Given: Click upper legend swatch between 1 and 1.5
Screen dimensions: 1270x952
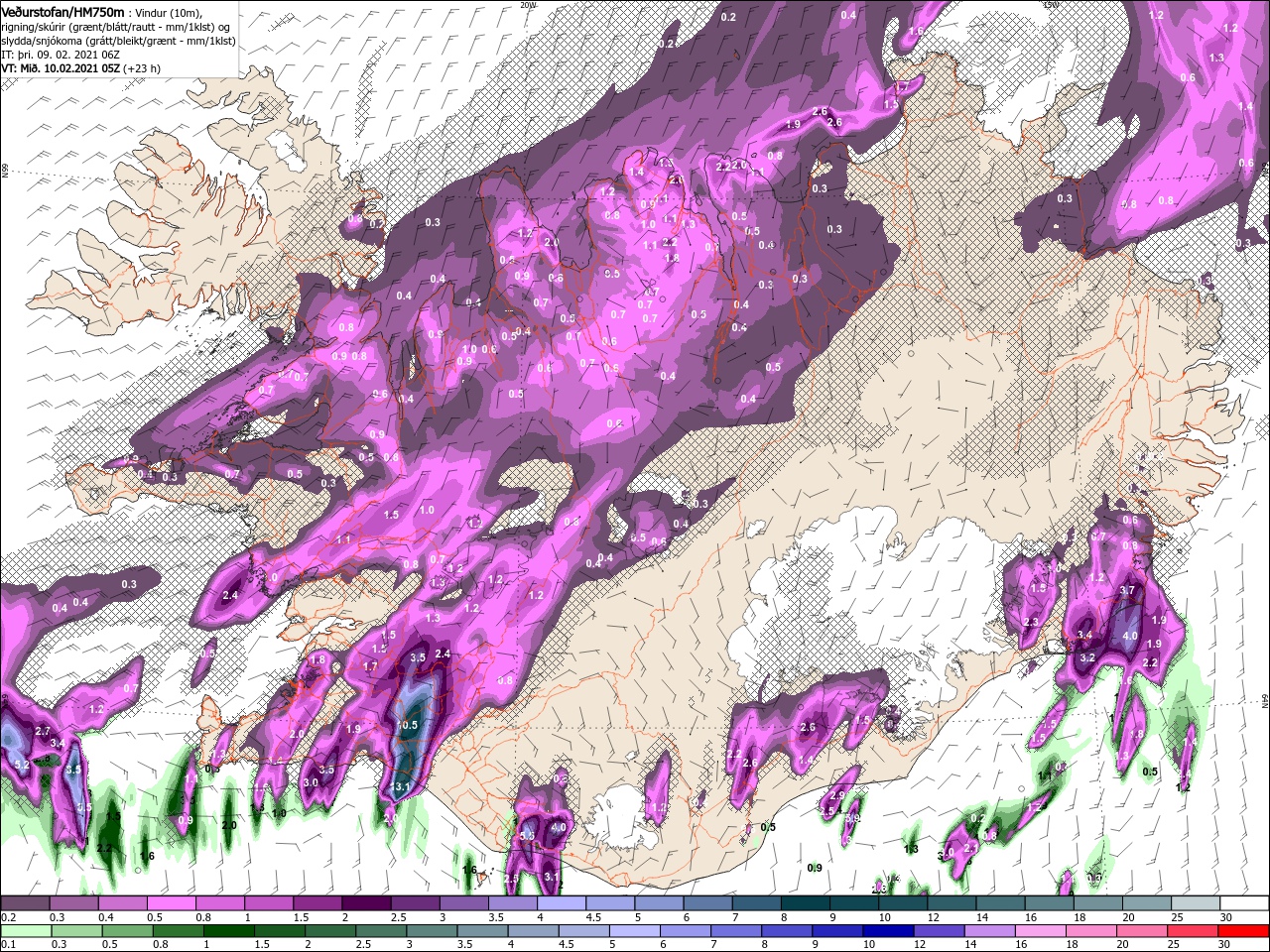Looking at the screenshot, I should [x=268, y=904].
